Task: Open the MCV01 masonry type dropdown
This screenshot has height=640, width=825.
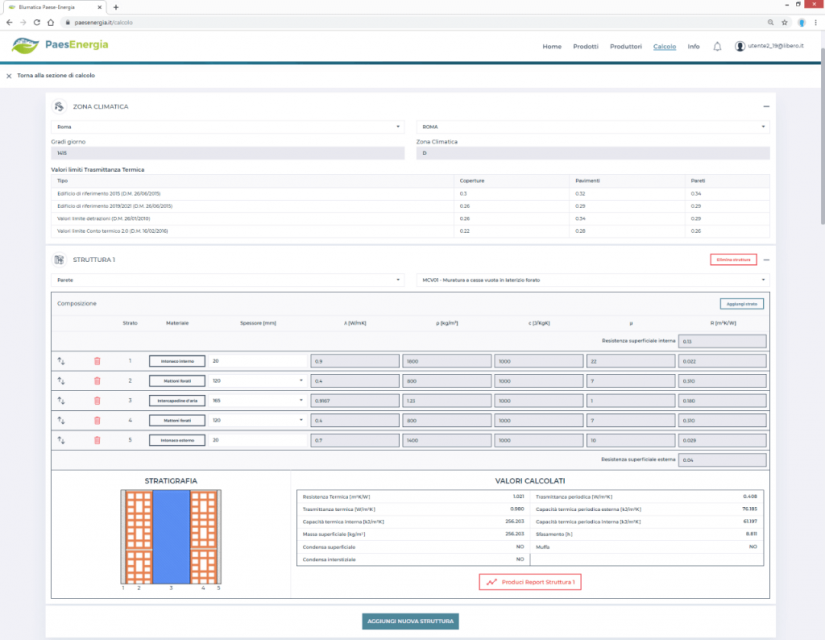Action: click(x=592, y=280)
